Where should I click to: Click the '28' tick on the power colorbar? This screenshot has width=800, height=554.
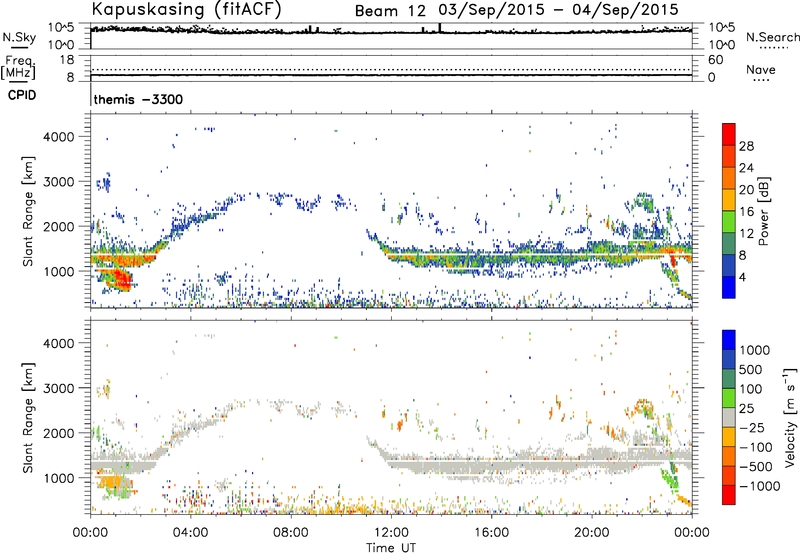[x=746, y=146]
